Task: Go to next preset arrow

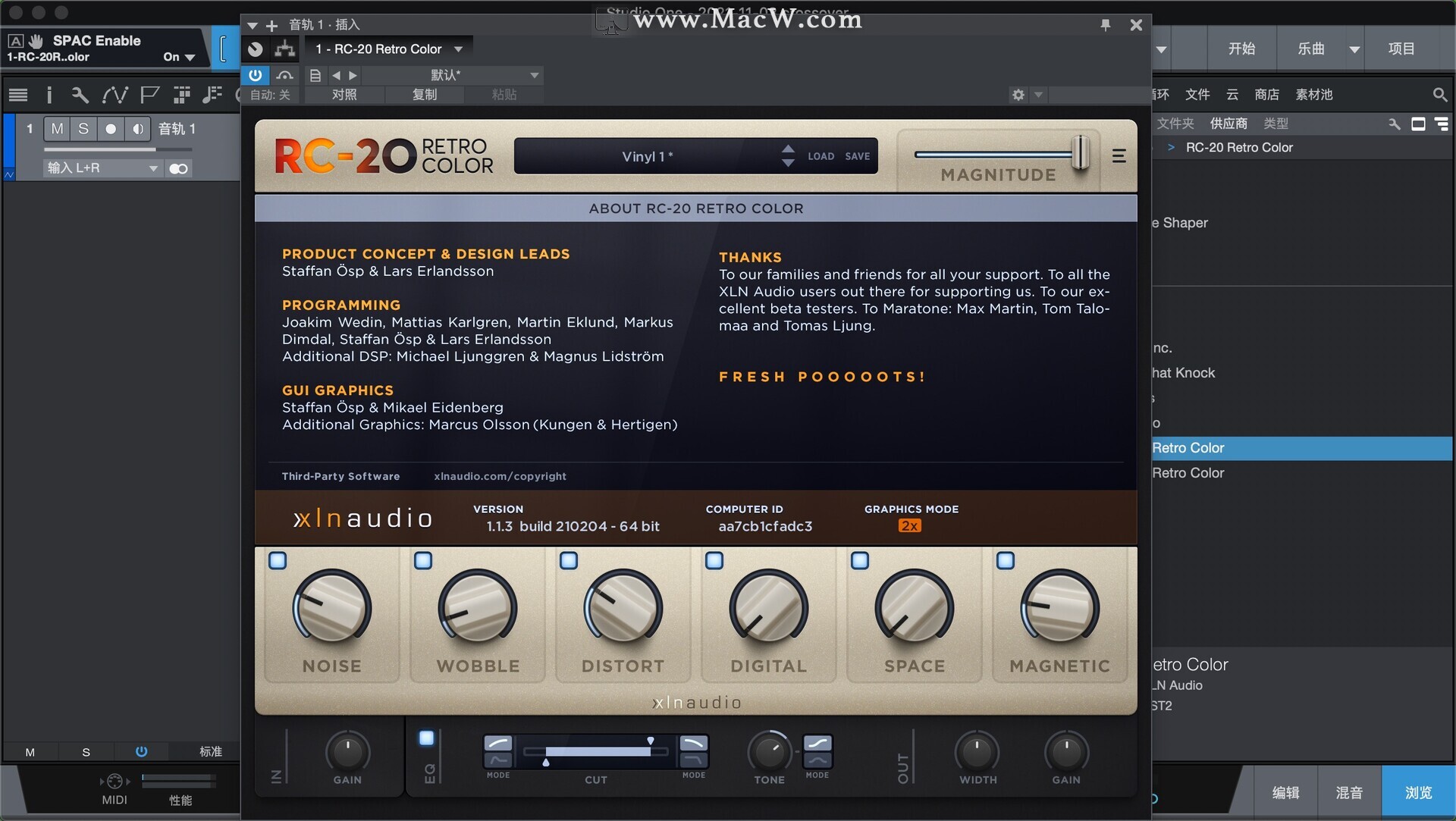Action: [353, 75]
